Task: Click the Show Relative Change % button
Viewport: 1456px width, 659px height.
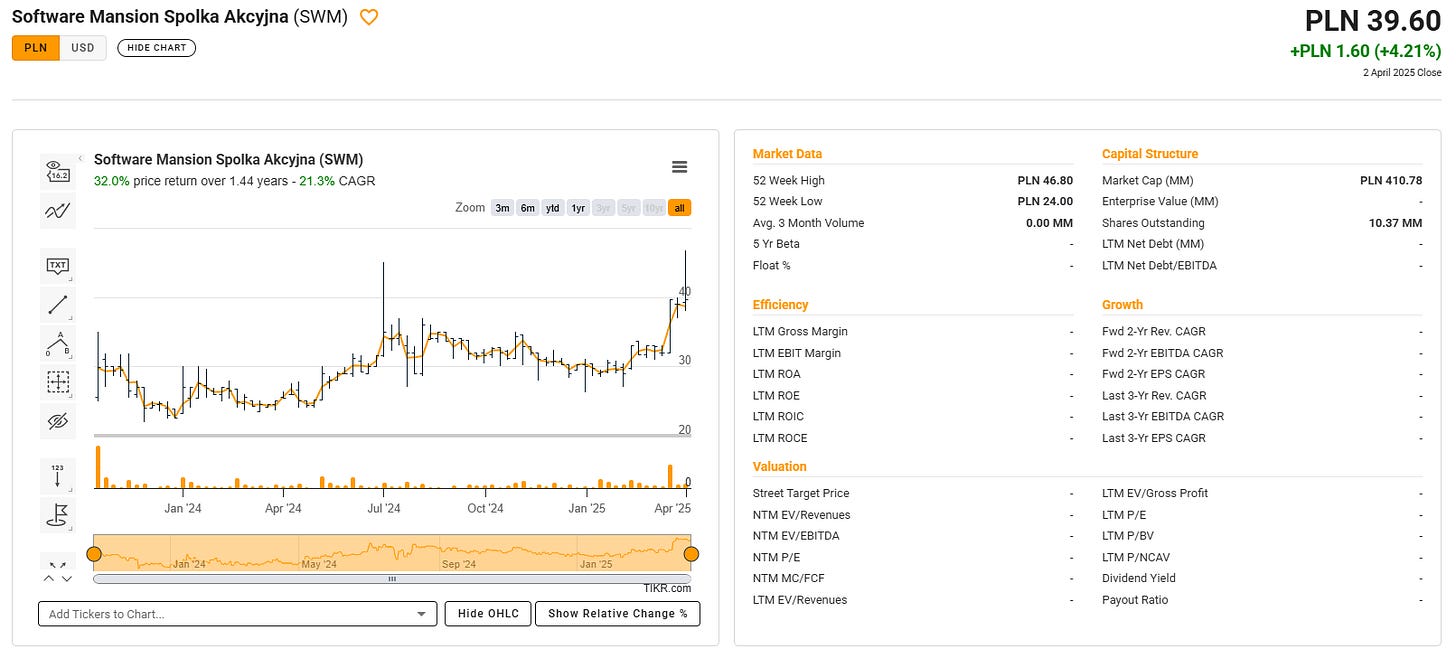Action: (617, 613)
